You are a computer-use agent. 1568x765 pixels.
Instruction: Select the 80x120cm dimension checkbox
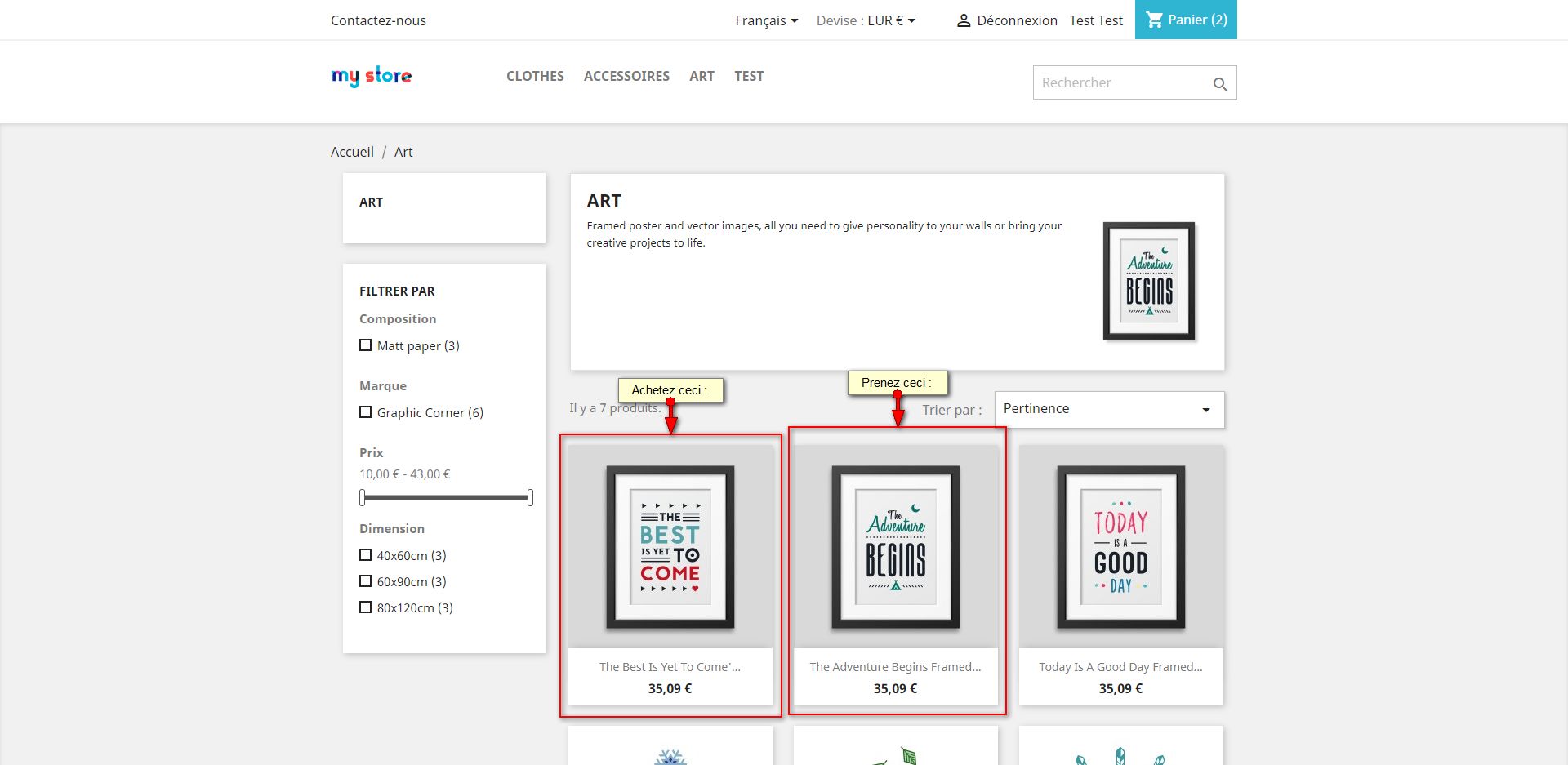[366, 607]
